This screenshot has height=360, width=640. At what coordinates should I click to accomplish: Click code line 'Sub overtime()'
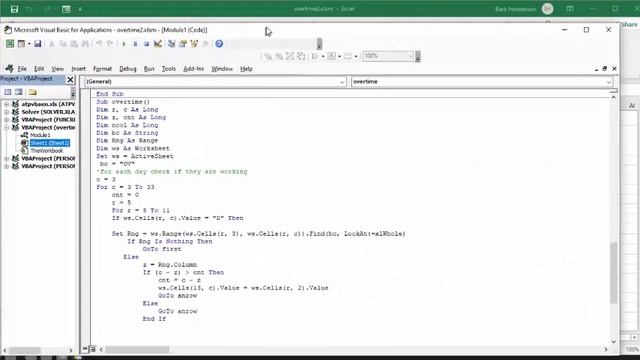point(123,102)
